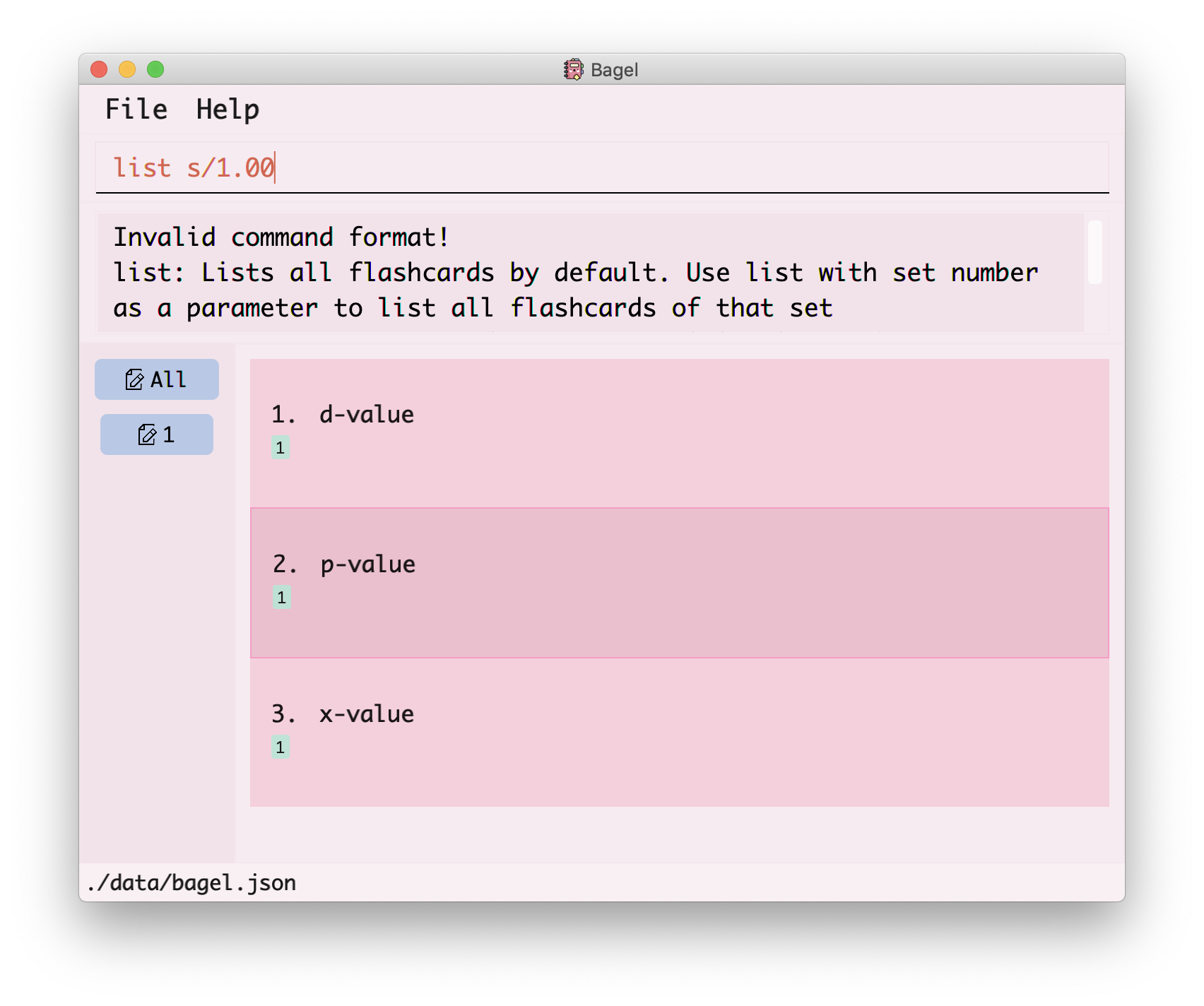The height and width of the screenshot is (1006, 1204).
Task: Click the ./data/bagel.json status path
Action: [x=191, y=883]
